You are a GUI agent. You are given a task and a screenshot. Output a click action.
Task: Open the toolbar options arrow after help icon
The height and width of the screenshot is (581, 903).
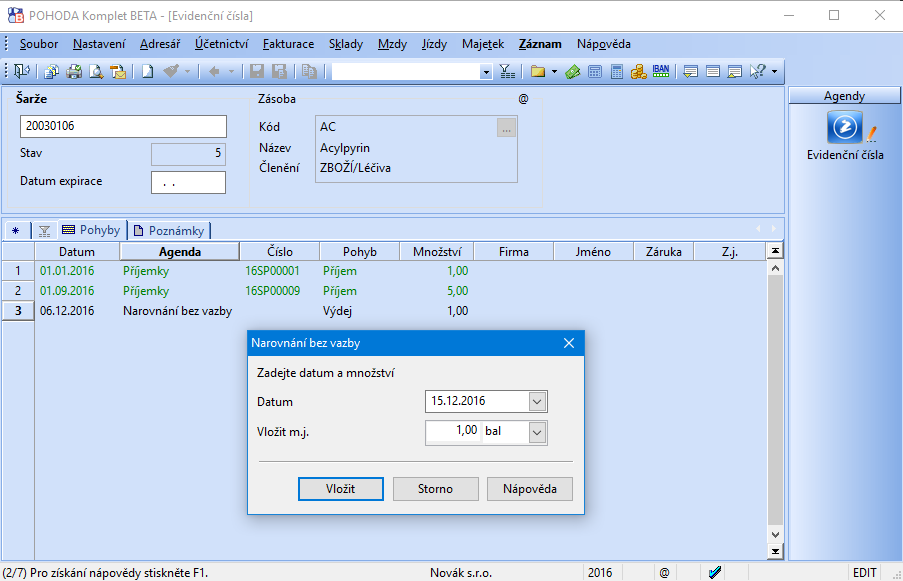[775, 71]
